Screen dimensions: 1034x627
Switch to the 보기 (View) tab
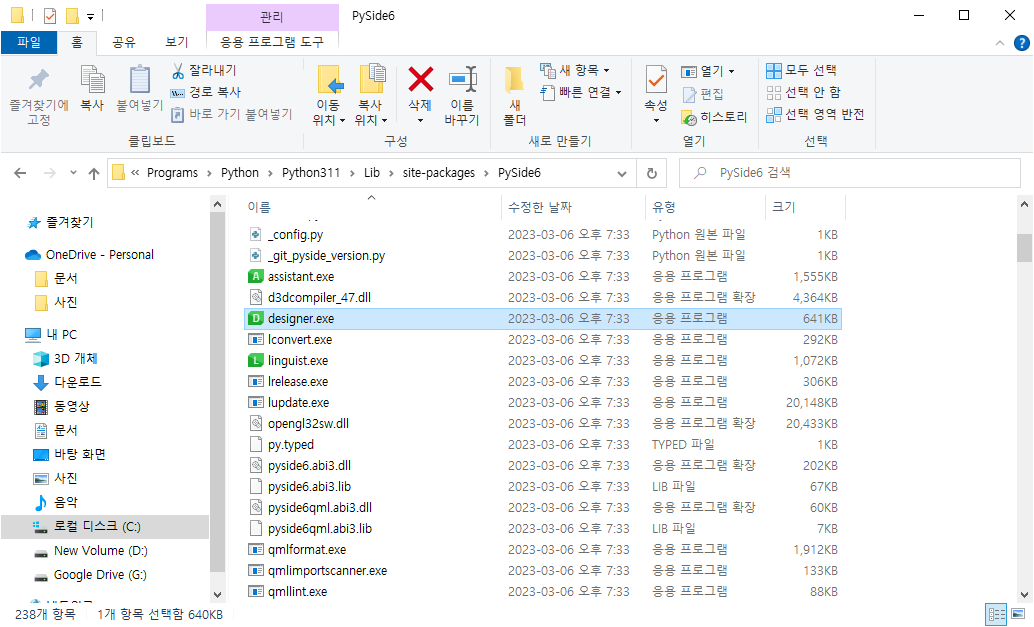point(177,42)
